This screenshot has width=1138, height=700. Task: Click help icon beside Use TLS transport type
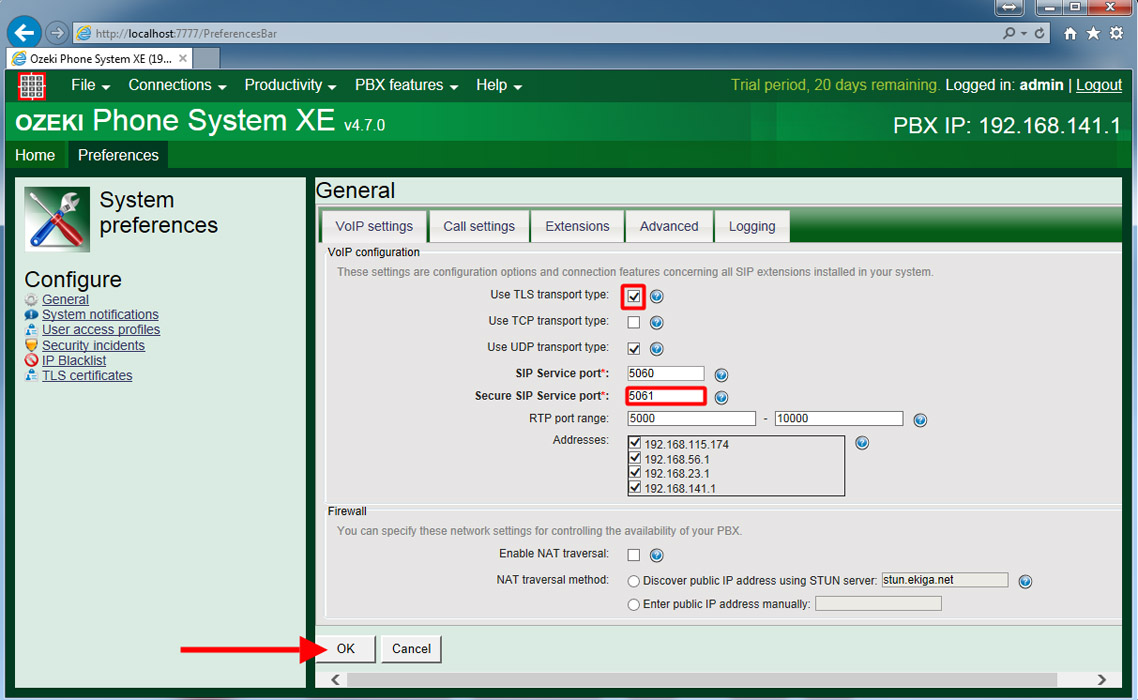pos(656,296)
